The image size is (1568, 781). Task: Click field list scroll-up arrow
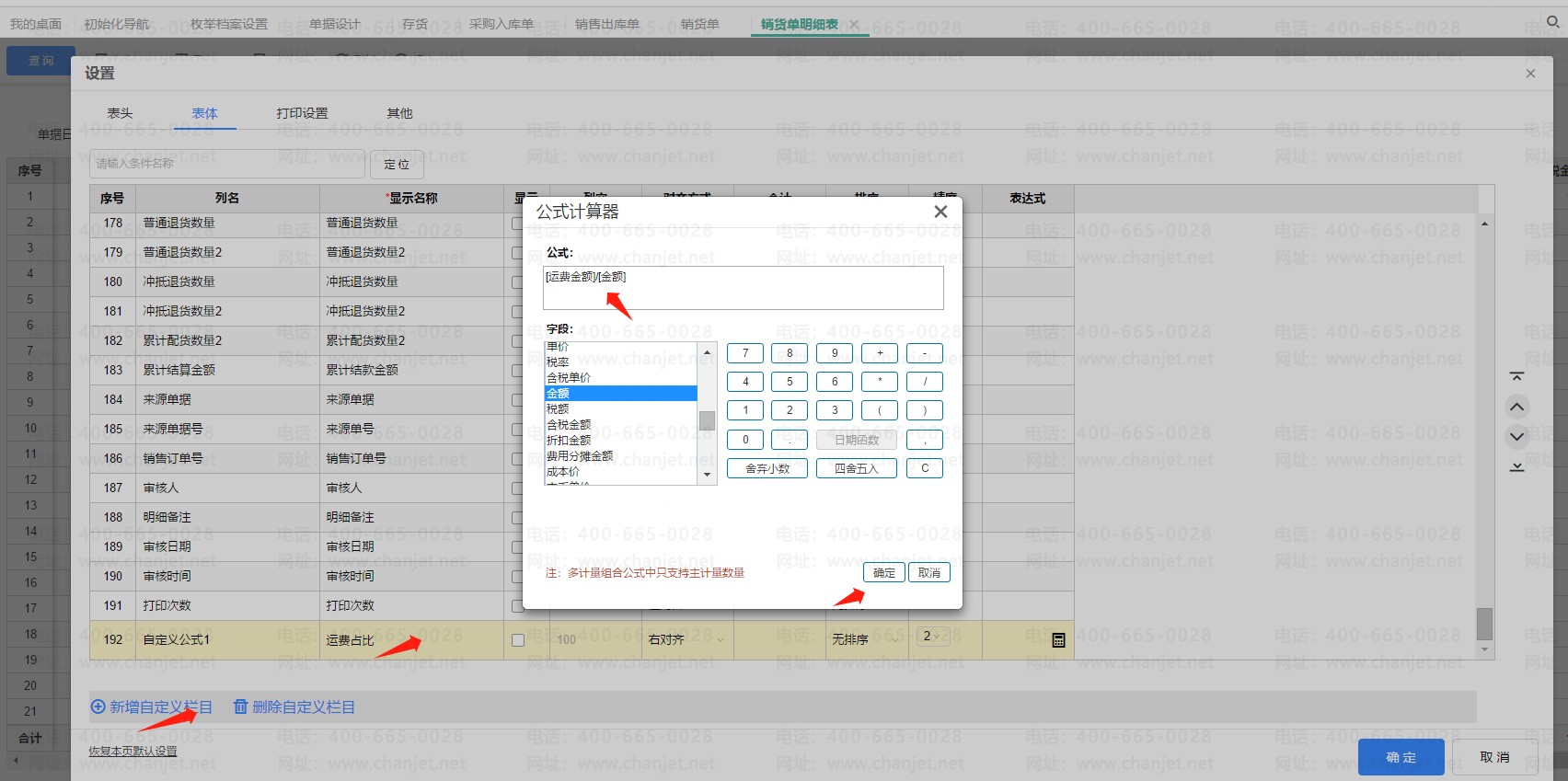click(707, 352)
